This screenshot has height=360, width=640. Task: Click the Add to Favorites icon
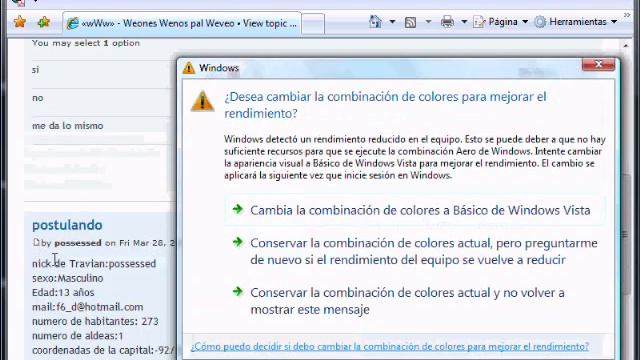(x=43, y=22)
